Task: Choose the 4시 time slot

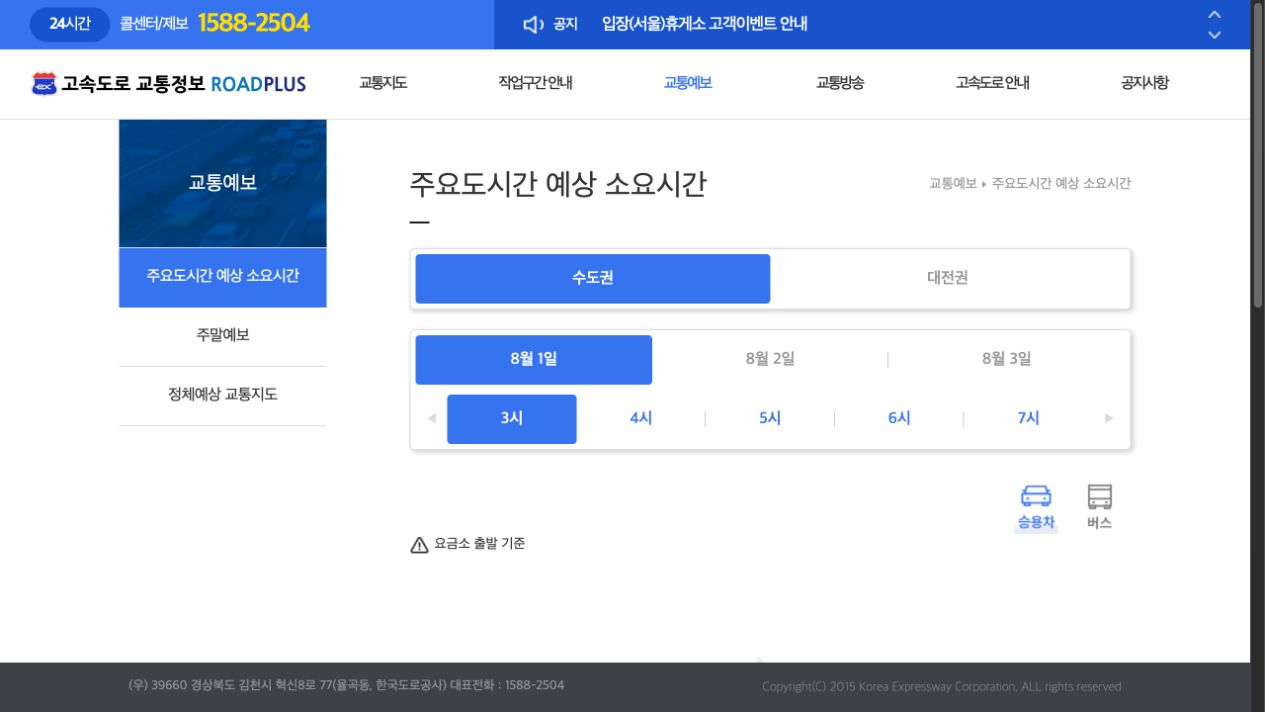Action: (641, 419)
